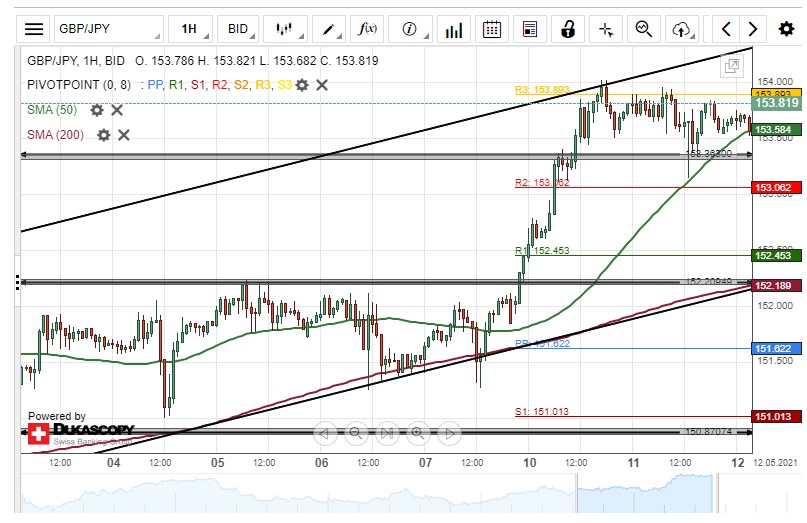Click the S1: 151.013 pivot label
807x523 pixels.
[x=542, y=411]
